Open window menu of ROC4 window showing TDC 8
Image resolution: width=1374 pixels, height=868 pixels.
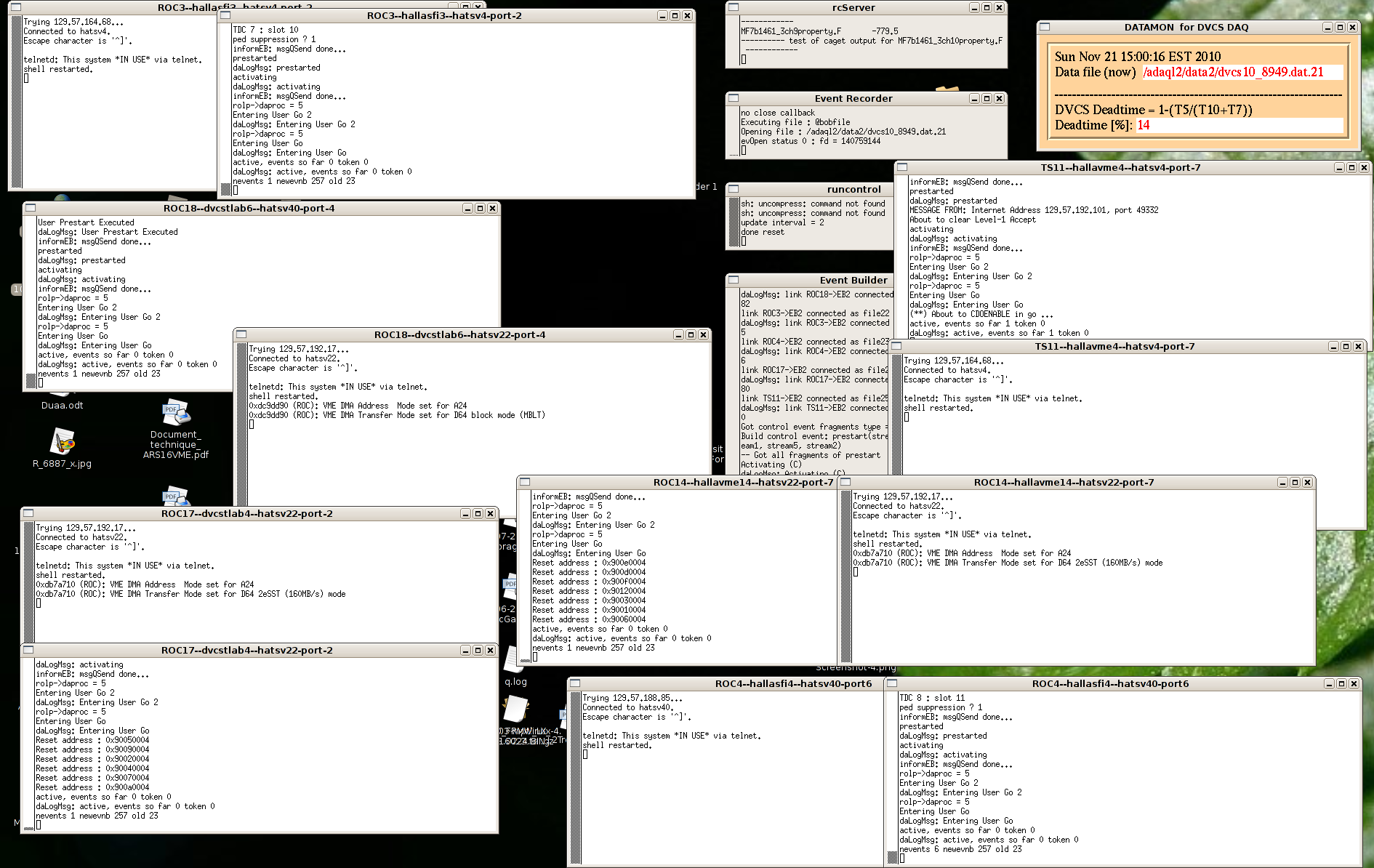892,683
